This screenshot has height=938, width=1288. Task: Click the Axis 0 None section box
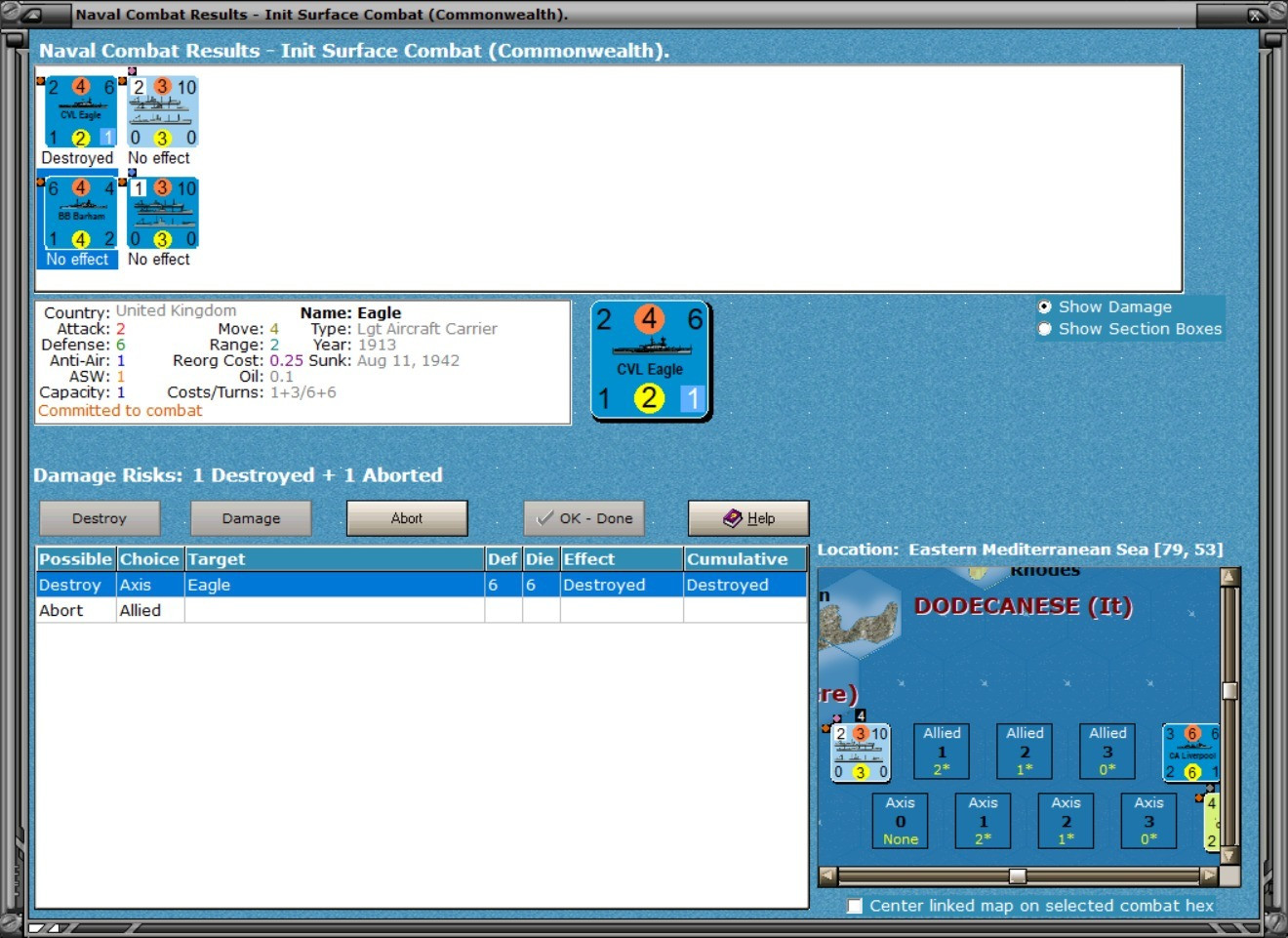point(900,821)
